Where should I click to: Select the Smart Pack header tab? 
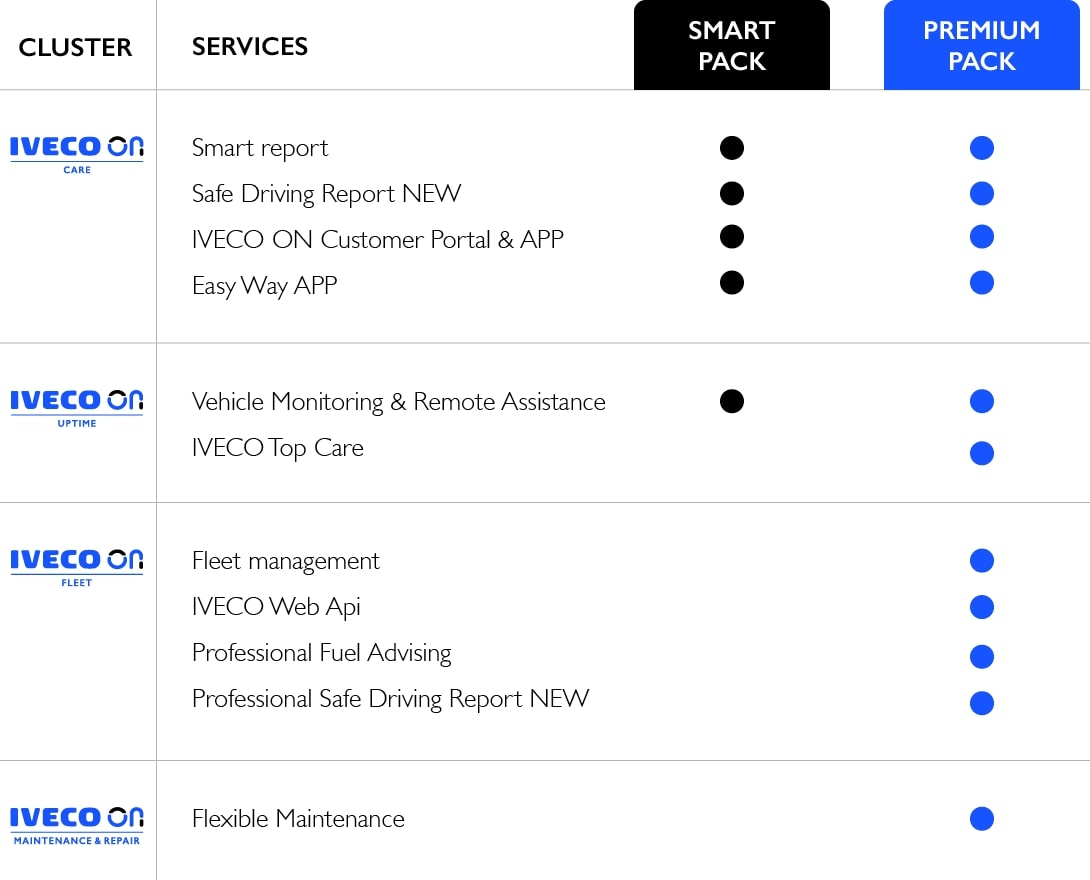[x=732, y=46]
